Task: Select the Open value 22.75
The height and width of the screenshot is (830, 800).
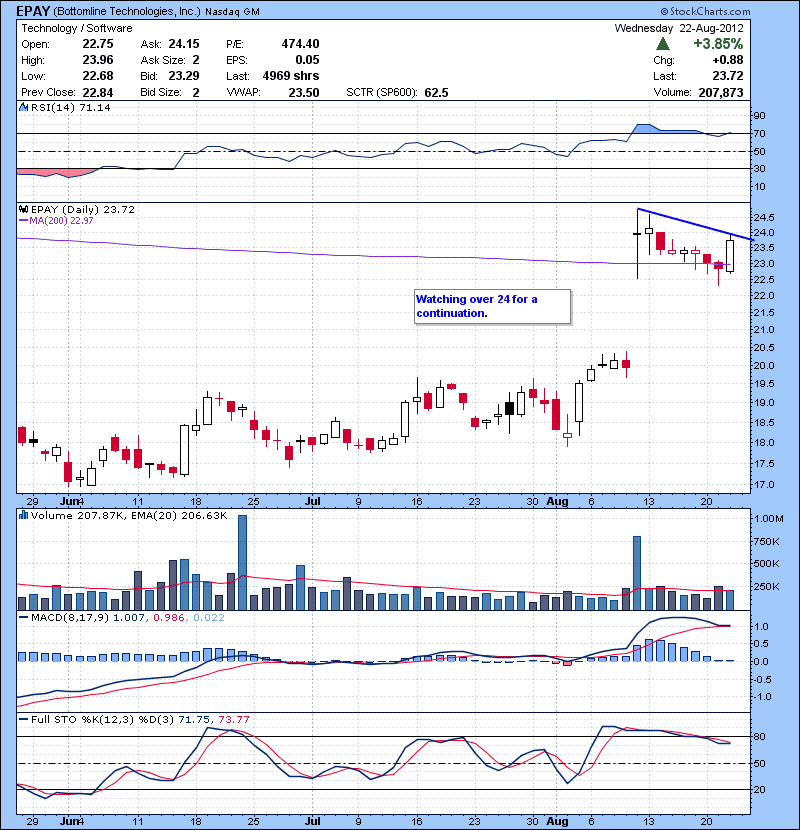Action: pos(97,44)
